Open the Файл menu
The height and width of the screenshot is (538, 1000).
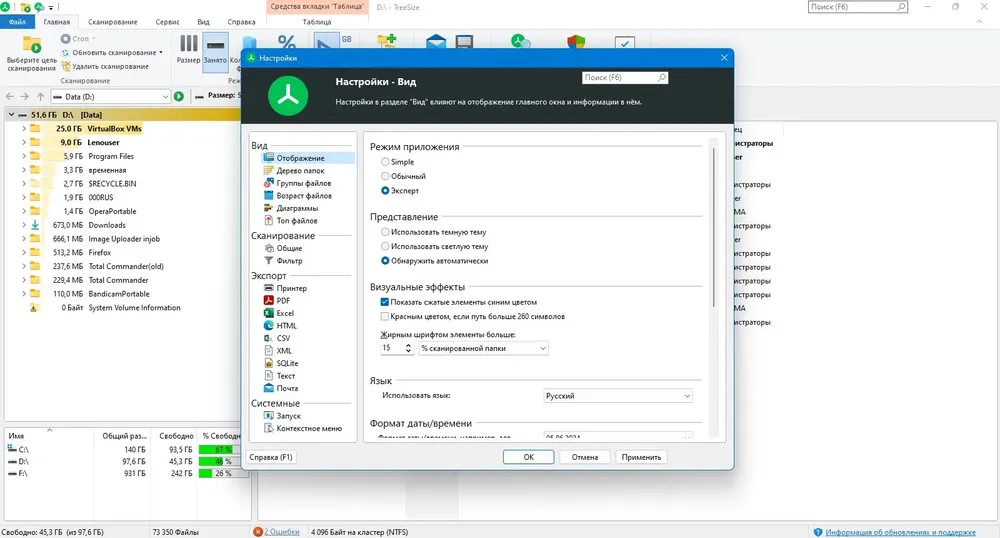coord(17,22)
